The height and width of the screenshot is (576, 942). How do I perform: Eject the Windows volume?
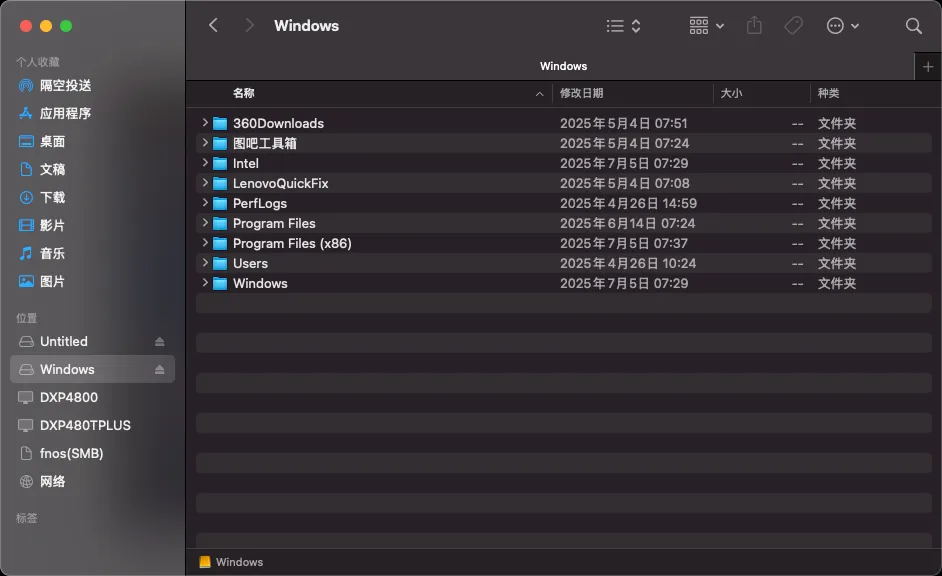(159, 369)
